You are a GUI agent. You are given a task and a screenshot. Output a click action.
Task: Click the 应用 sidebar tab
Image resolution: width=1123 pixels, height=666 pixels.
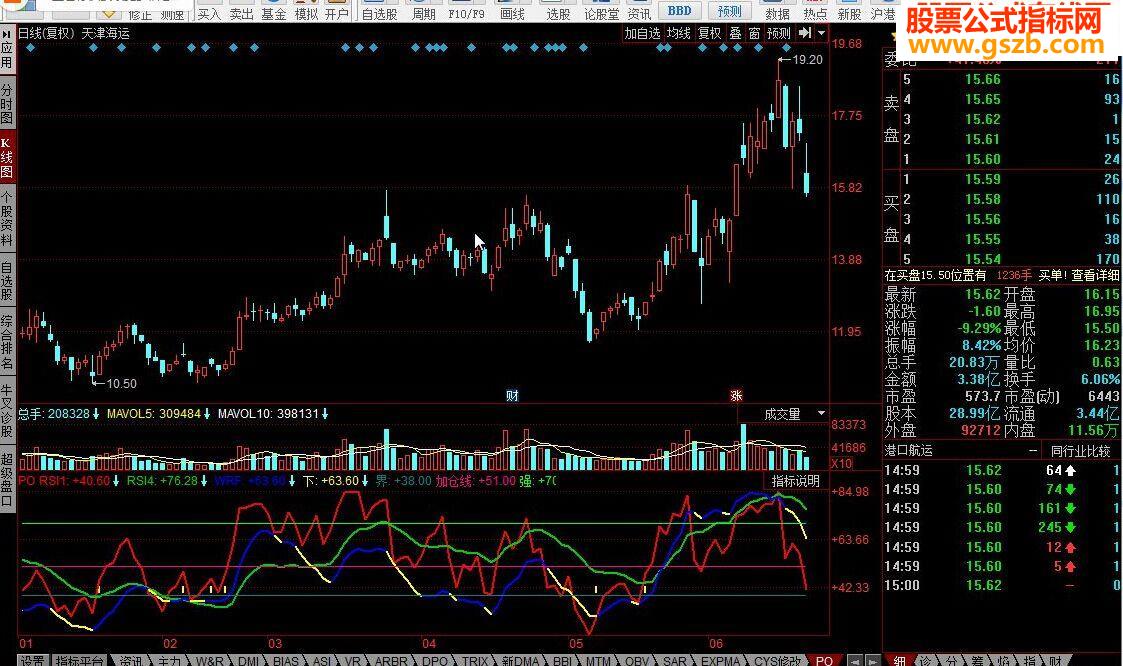pos(6,55)
